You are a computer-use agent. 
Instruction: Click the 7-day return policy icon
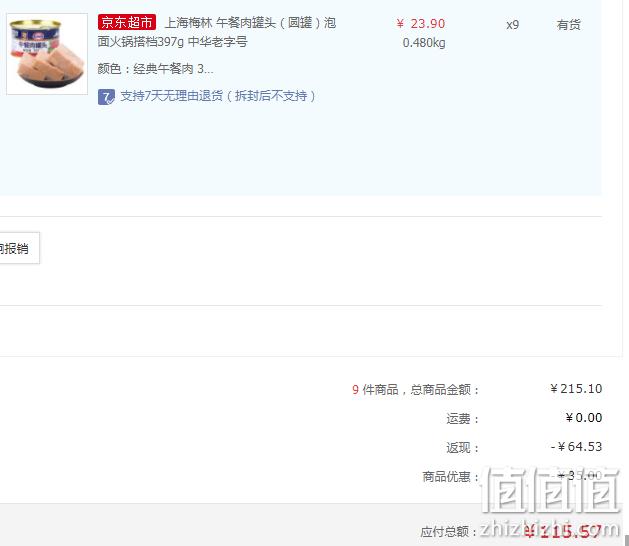coord(106,97)
